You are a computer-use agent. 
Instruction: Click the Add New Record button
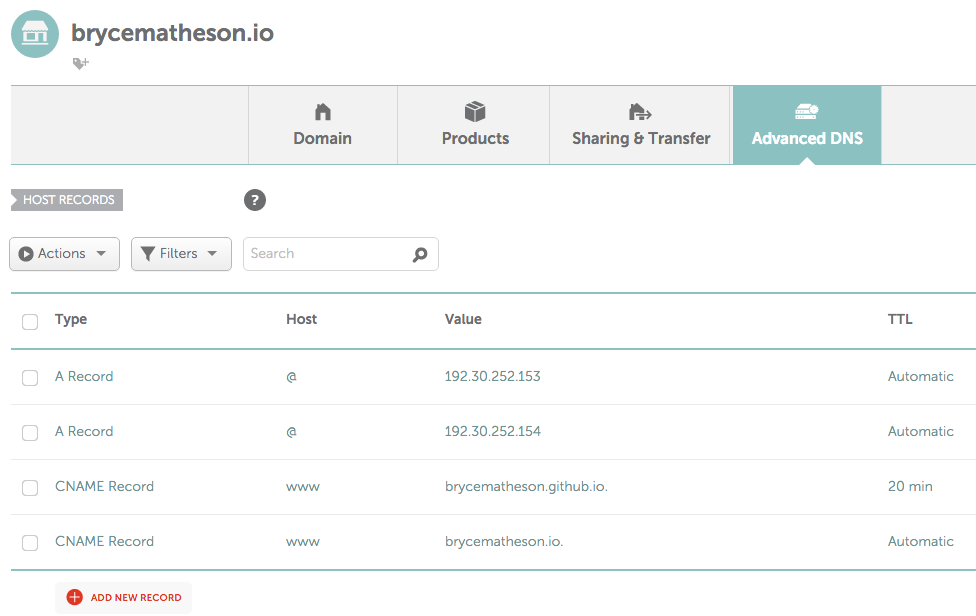point(123,597)
